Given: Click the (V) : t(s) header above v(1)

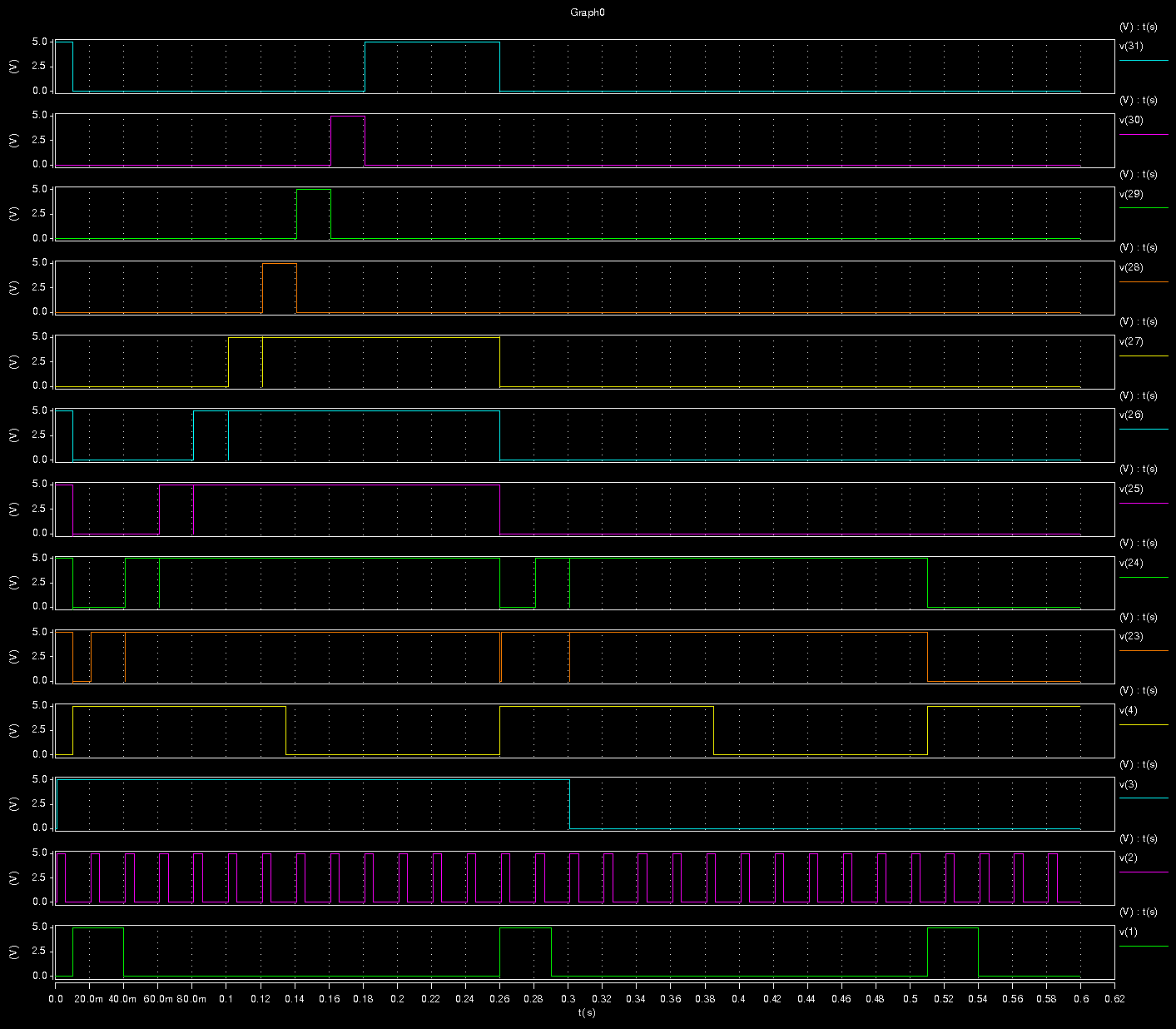Looking at the screenshot, I should click(x=1138, y=912).
